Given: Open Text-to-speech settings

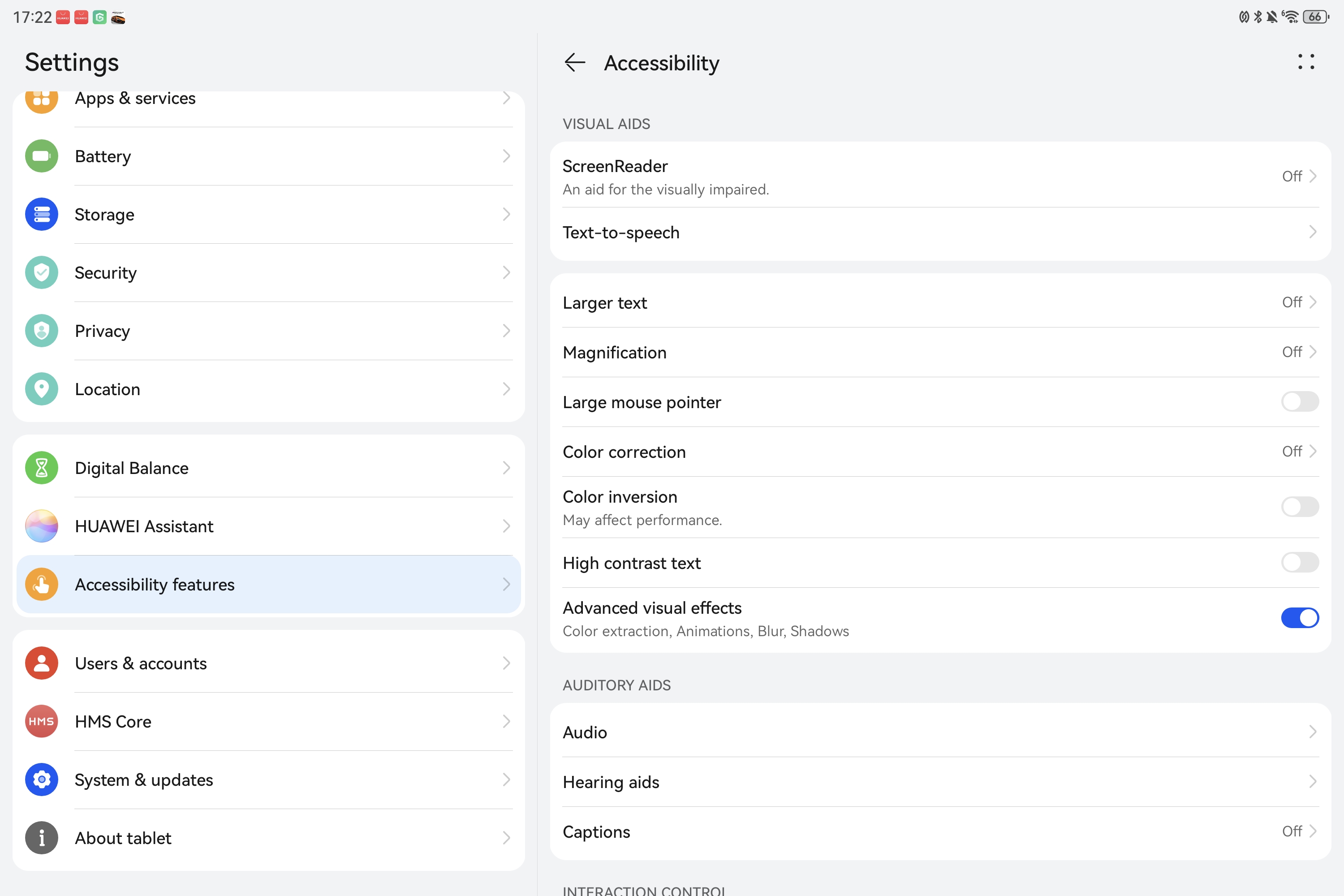Looking at the screenshot, I should [940, 233].
